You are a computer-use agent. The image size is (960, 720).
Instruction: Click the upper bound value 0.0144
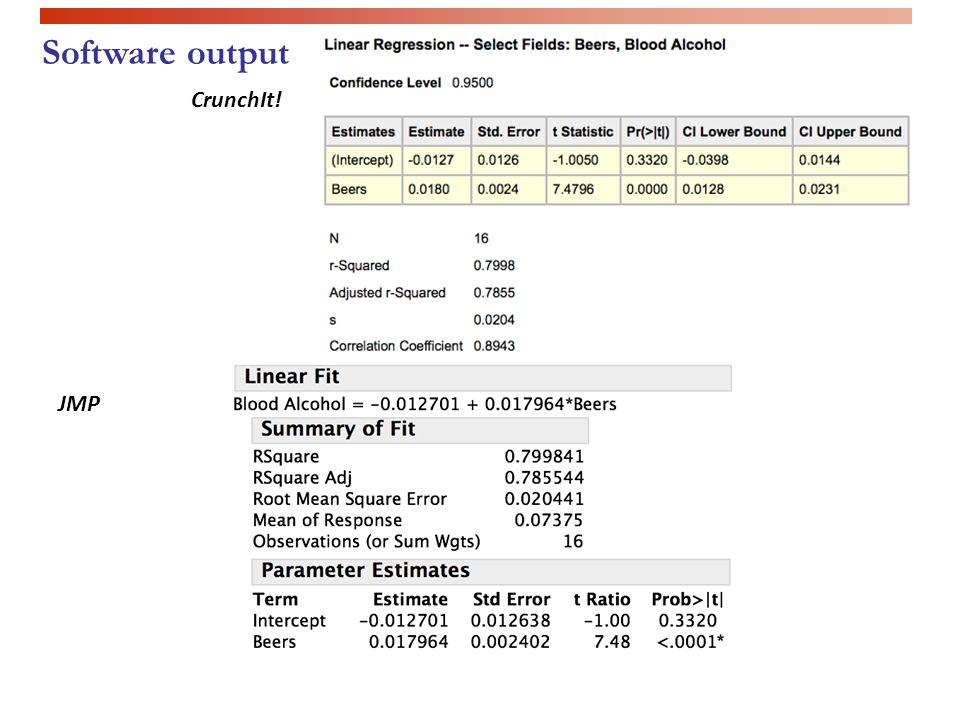click(x=820, y=160)
